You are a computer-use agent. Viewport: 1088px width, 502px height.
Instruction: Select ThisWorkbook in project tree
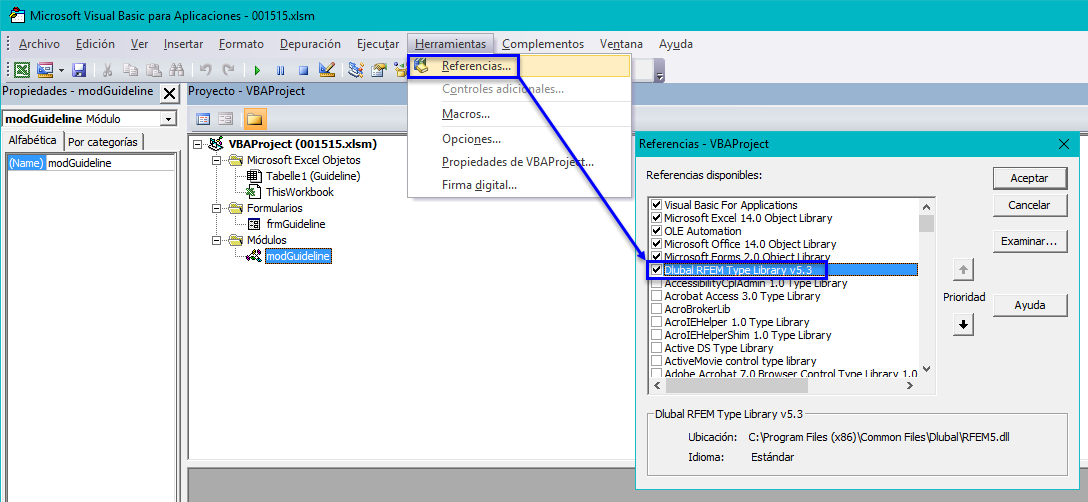pos(300,192)
